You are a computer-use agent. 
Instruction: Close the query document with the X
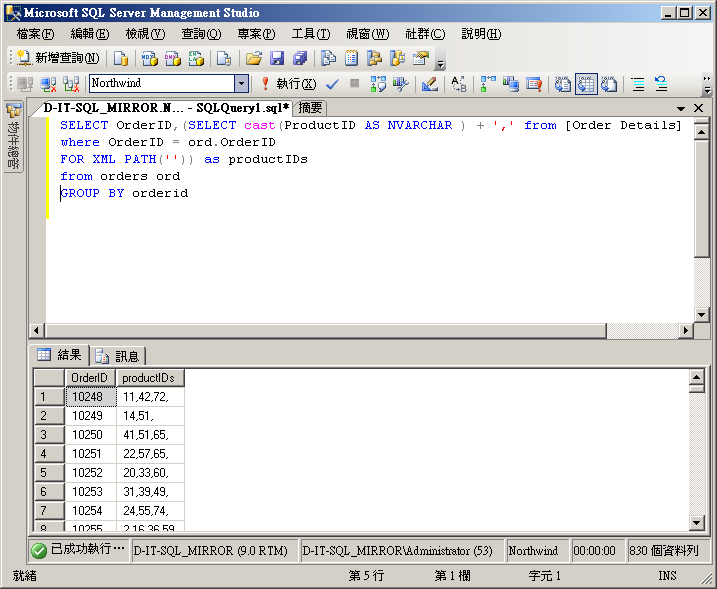click(698, 108)
